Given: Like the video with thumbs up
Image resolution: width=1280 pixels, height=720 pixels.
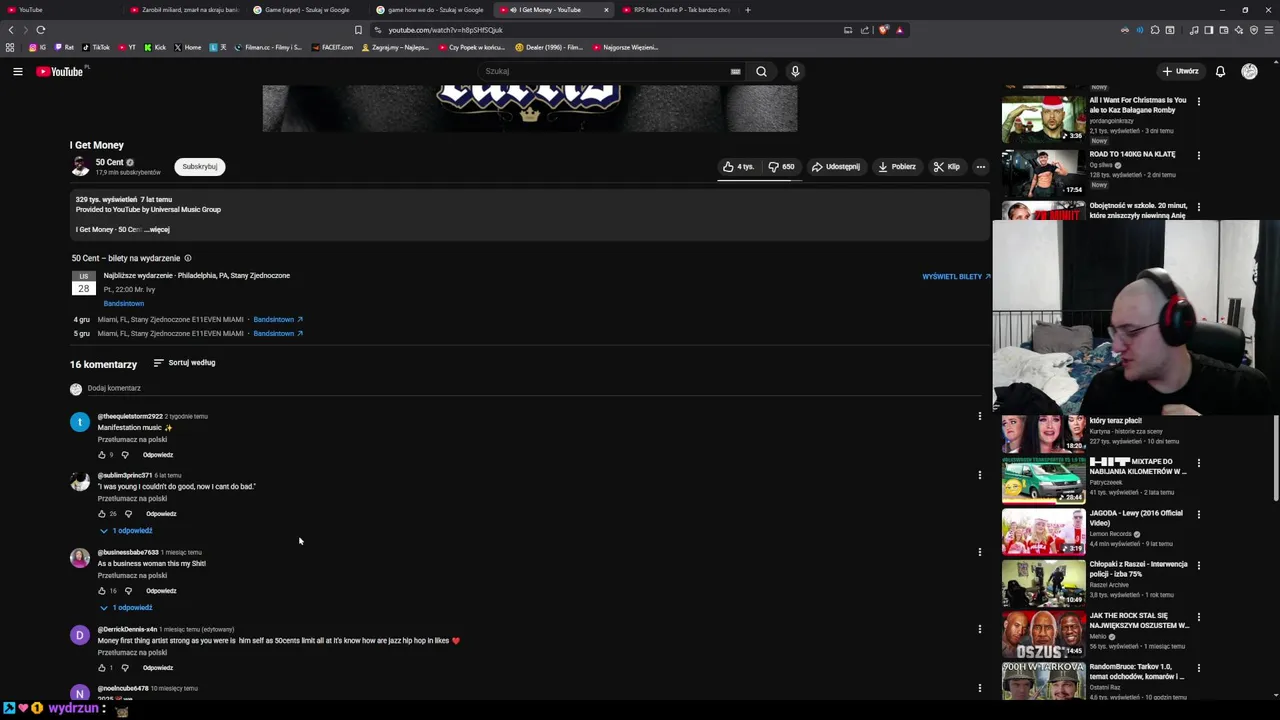Looking at the screenshot, I should click(x=739, y=167).
